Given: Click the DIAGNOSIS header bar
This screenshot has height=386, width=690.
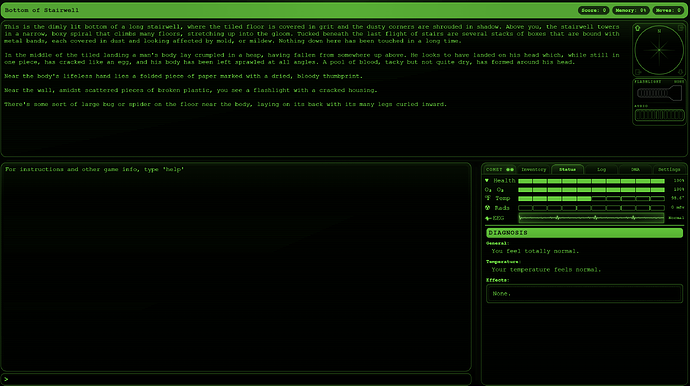Looking at the screenshot, I should [584, 233].
